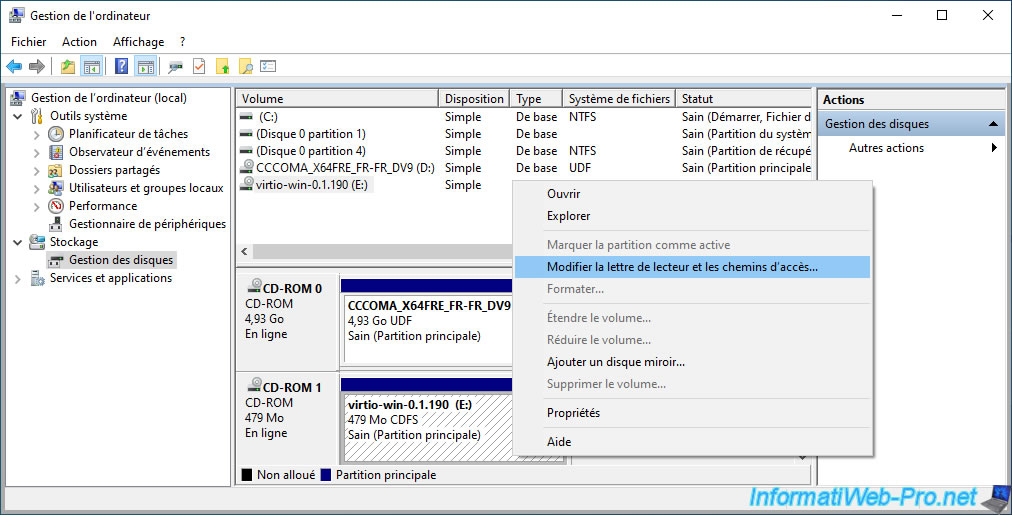Click the Up one level folder icon
The image size is (1012, 515).
[x=68, y=66]
